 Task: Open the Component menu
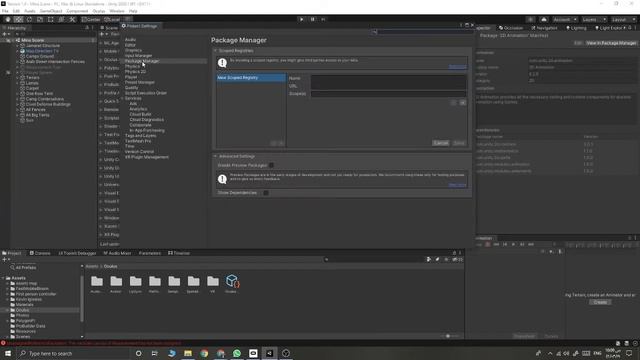pyautogui.click(x=77, y=11)
